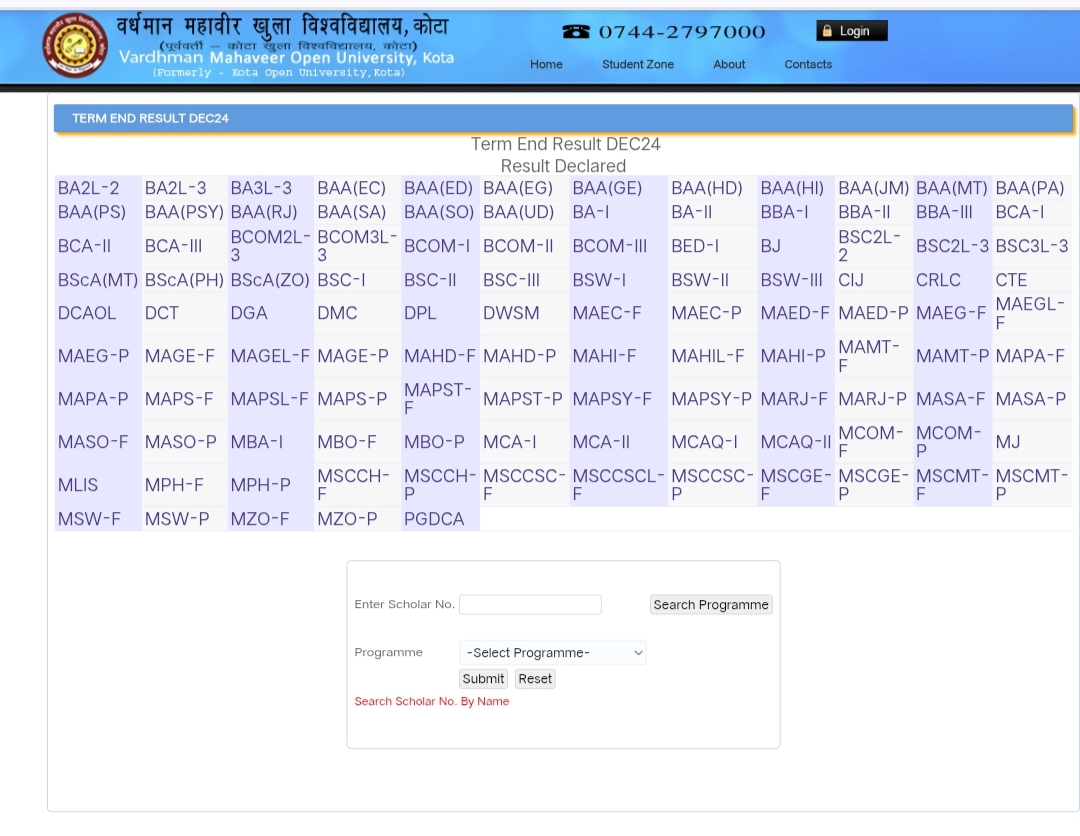Screen dimensions: 1080x836
Task: Open the Contacts menu item
Action: 808,64
